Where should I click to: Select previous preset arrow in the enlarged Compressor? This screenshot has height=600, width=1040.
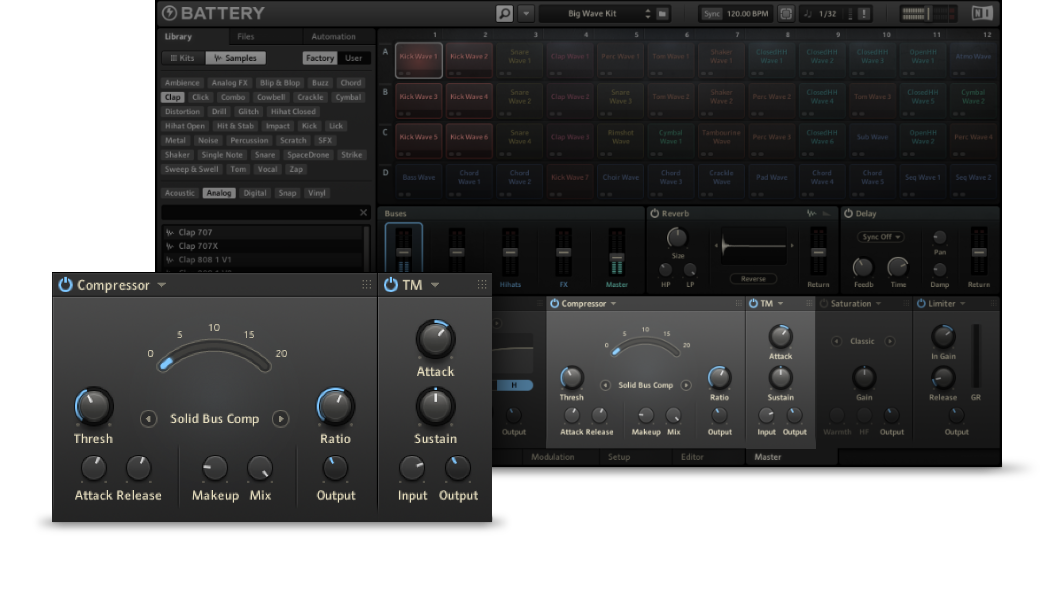pos(148,419)
